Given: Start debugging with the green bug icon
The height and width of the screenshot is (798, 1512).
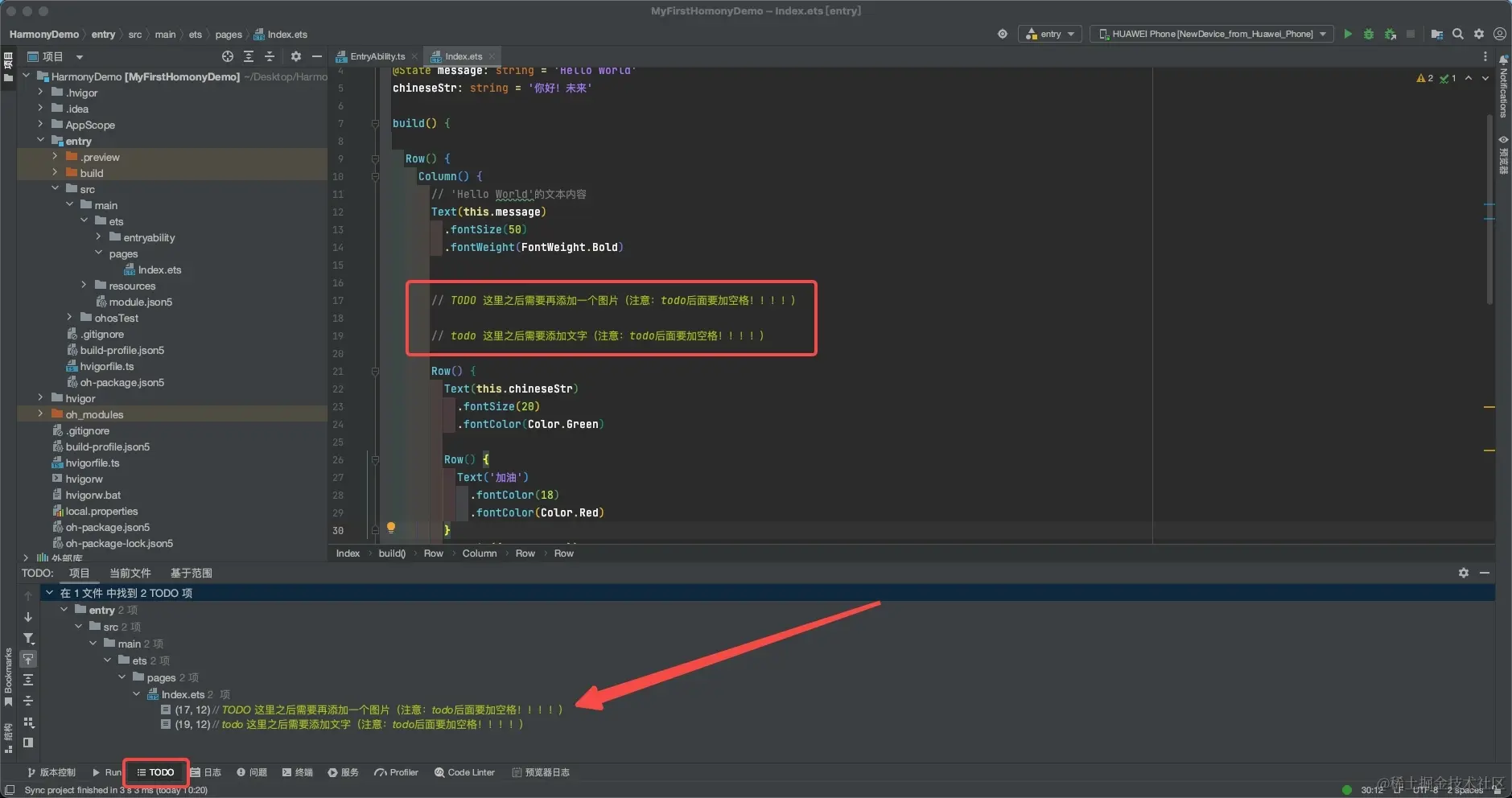Looking at the screenshot, I should point(1369,34).
